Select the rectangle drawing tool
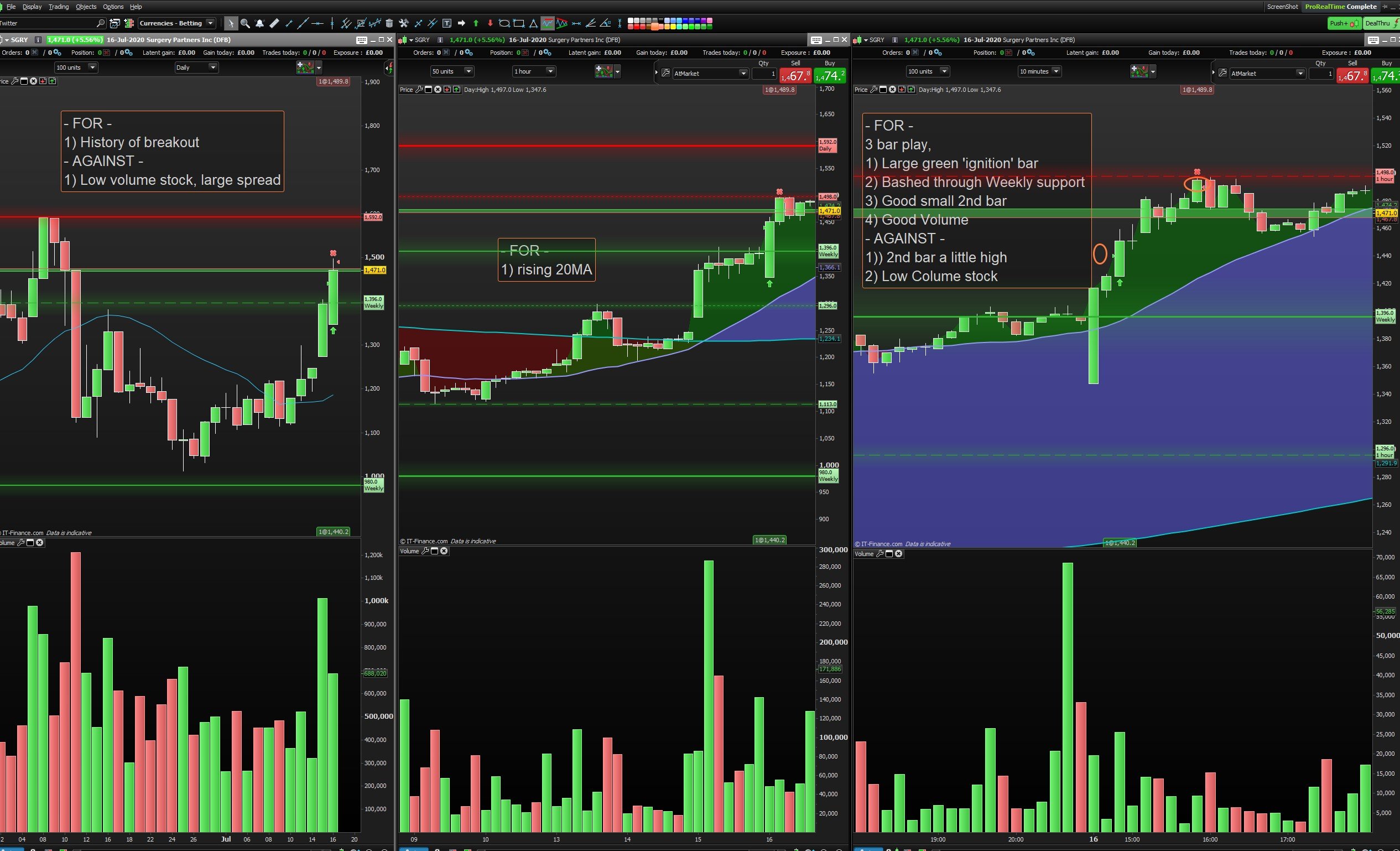 (x=518, y=23)
